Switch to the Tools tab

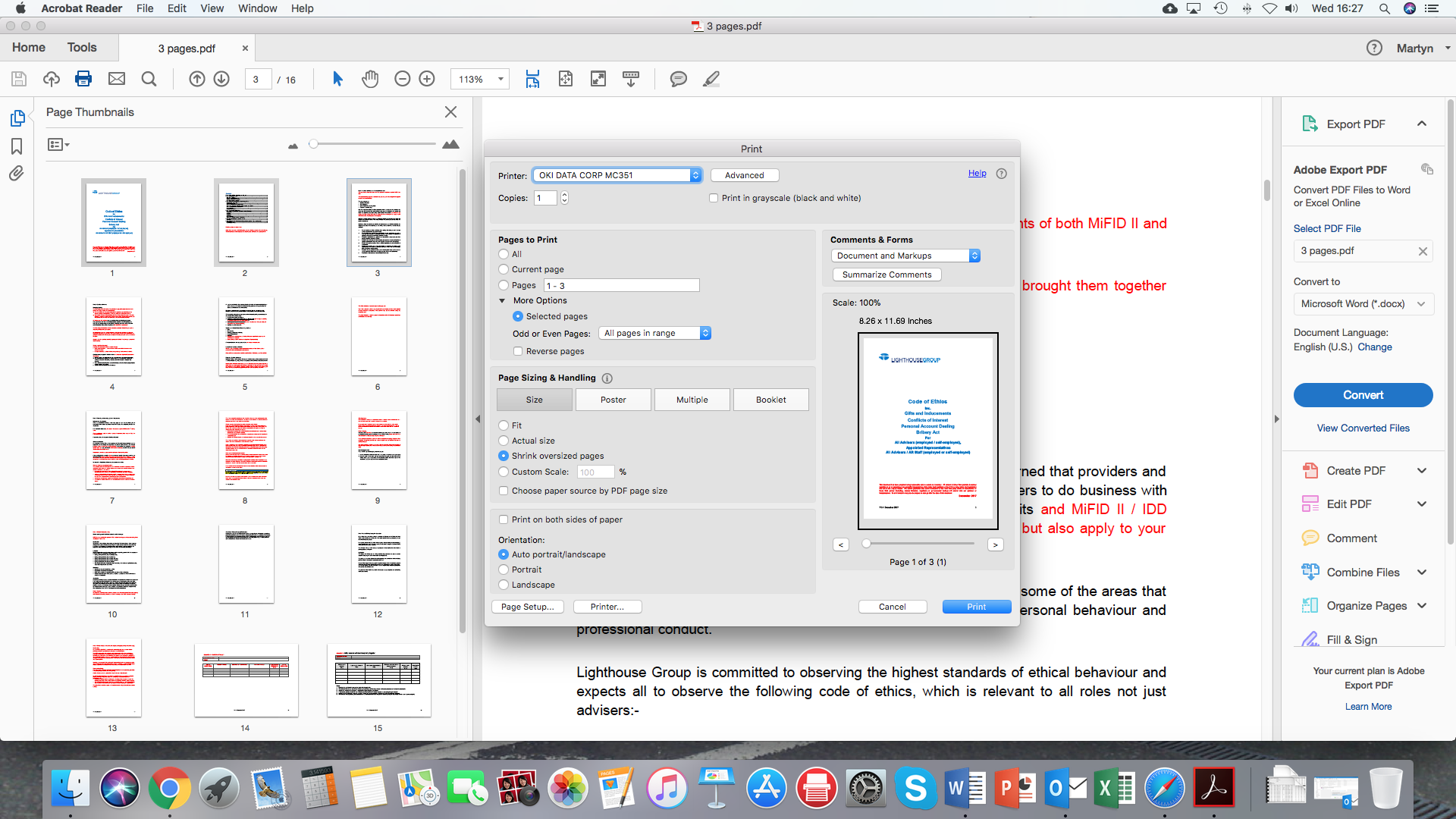click(x=82, y=47)
